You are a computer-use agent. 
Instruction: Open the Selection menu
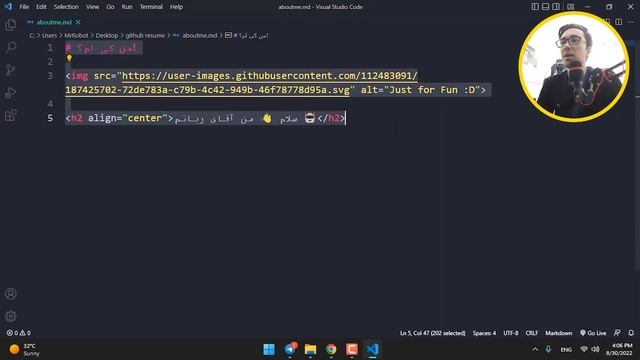tap(66, 7)
